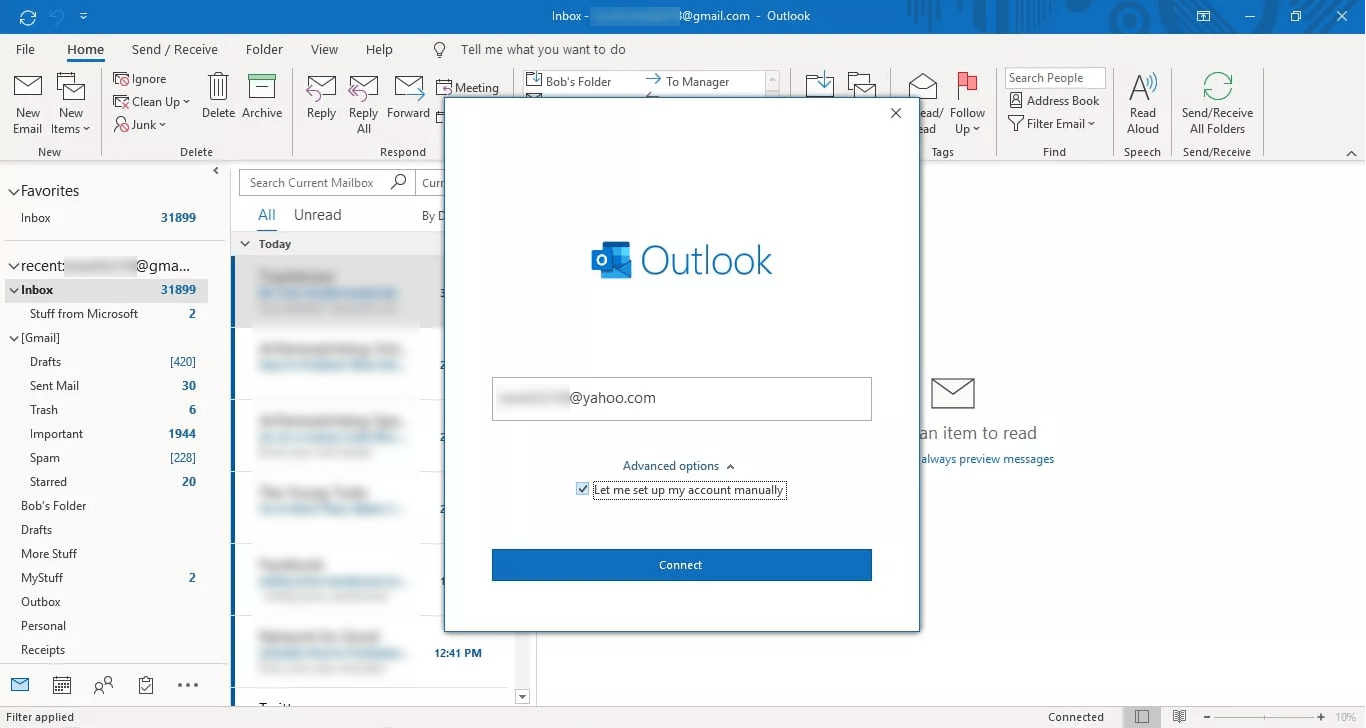The height and width of the screenshot is (728, 1366).
Task: Click the Rules icon in the ribbon
Action: click(861, 84)
